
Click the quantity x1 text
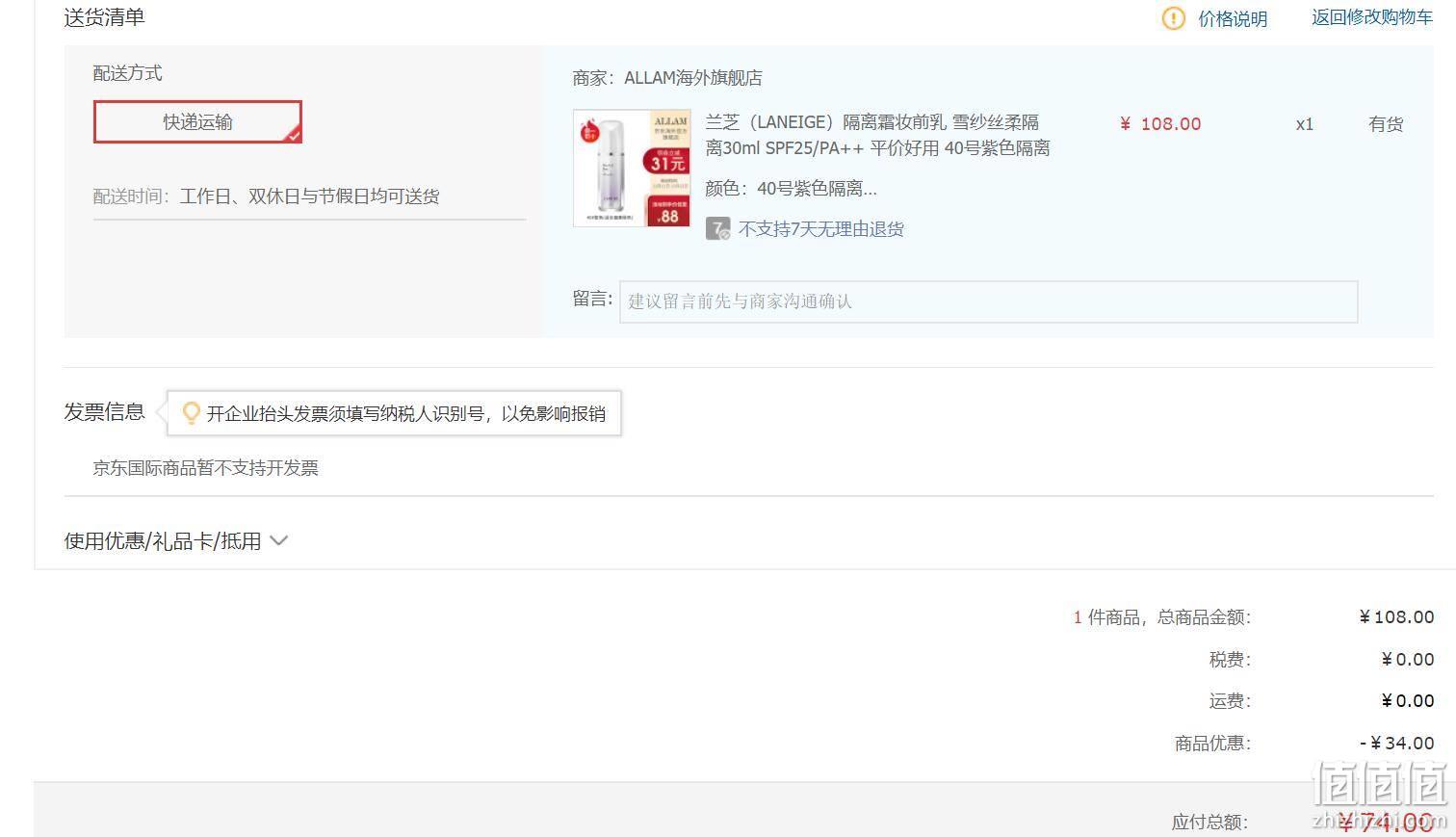coord(1305,124)
